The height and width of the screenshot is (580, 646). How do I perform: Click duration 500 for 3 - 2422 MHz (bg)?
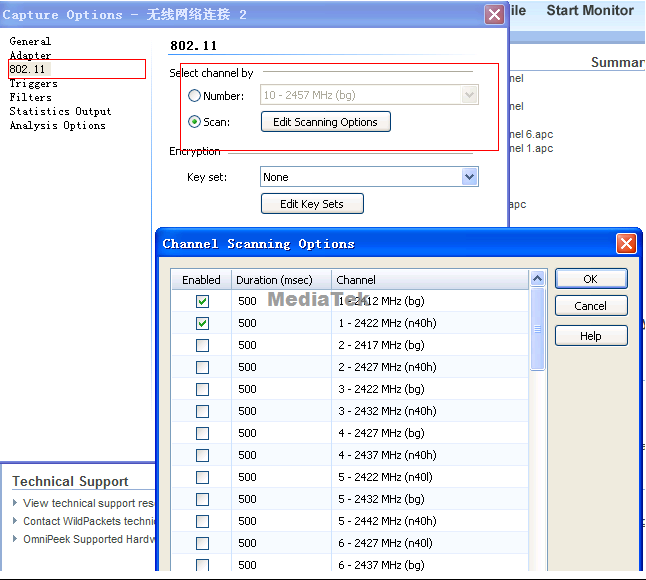click(x=248, y=389)
